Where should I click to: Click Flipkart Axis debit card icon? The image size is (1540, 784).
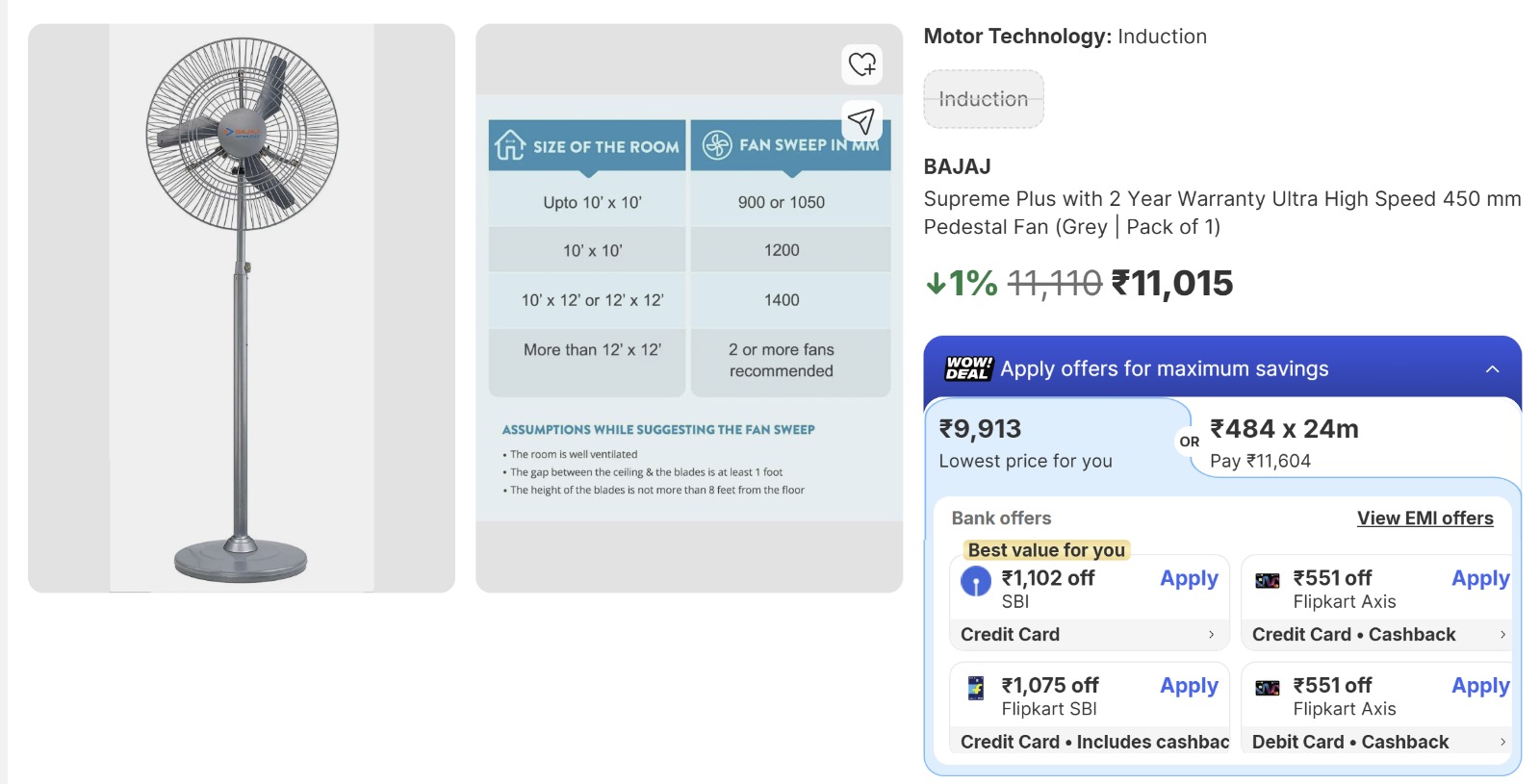pyautogui.click(x=1268, y=688)
